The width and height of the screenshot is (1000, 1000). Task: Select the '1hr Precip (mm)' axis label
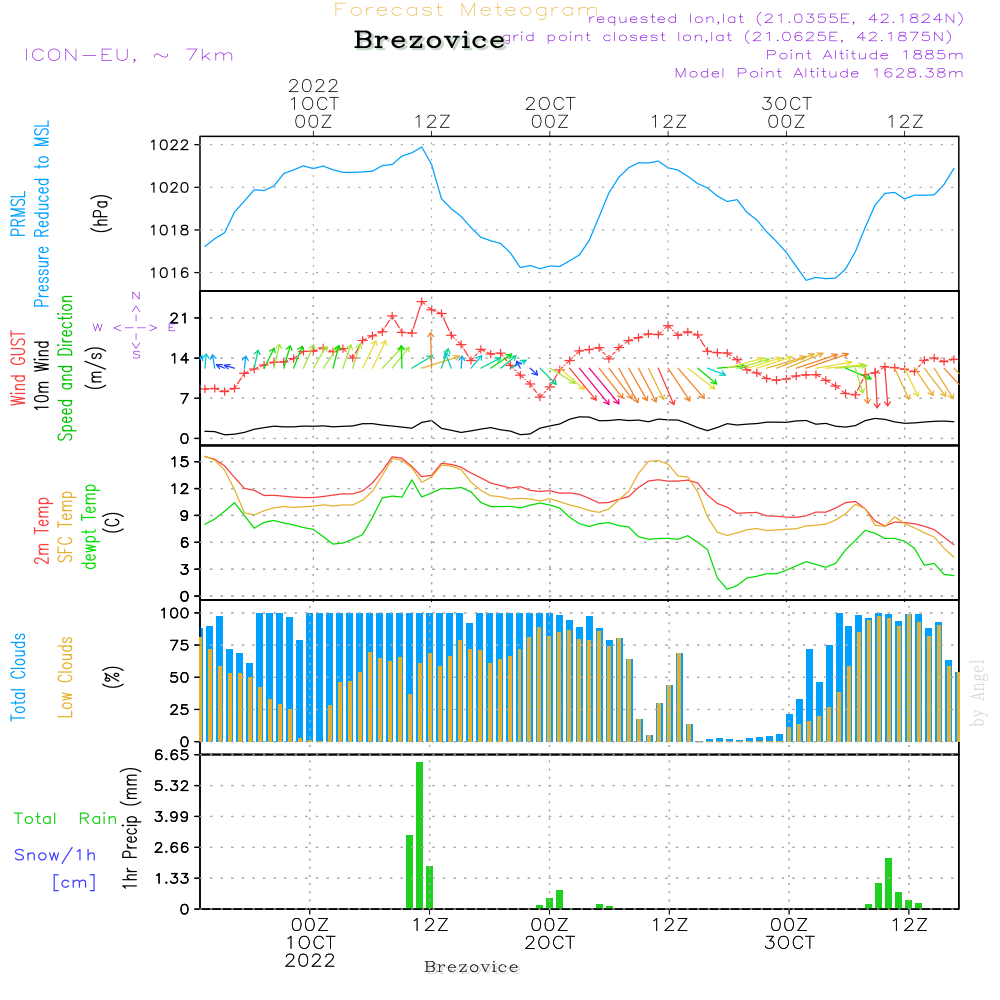[x=130, y=827]
